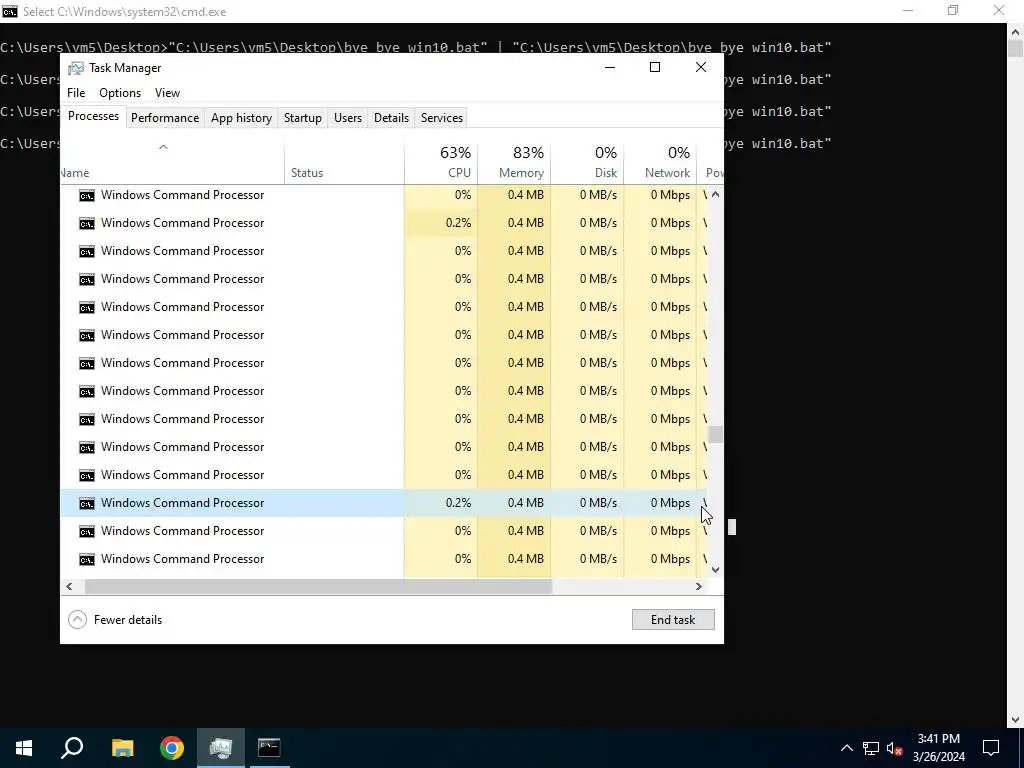Open File Explorer from the taskbar
This screenshot has height=768, width=1024.
click(x=122, y=748)
